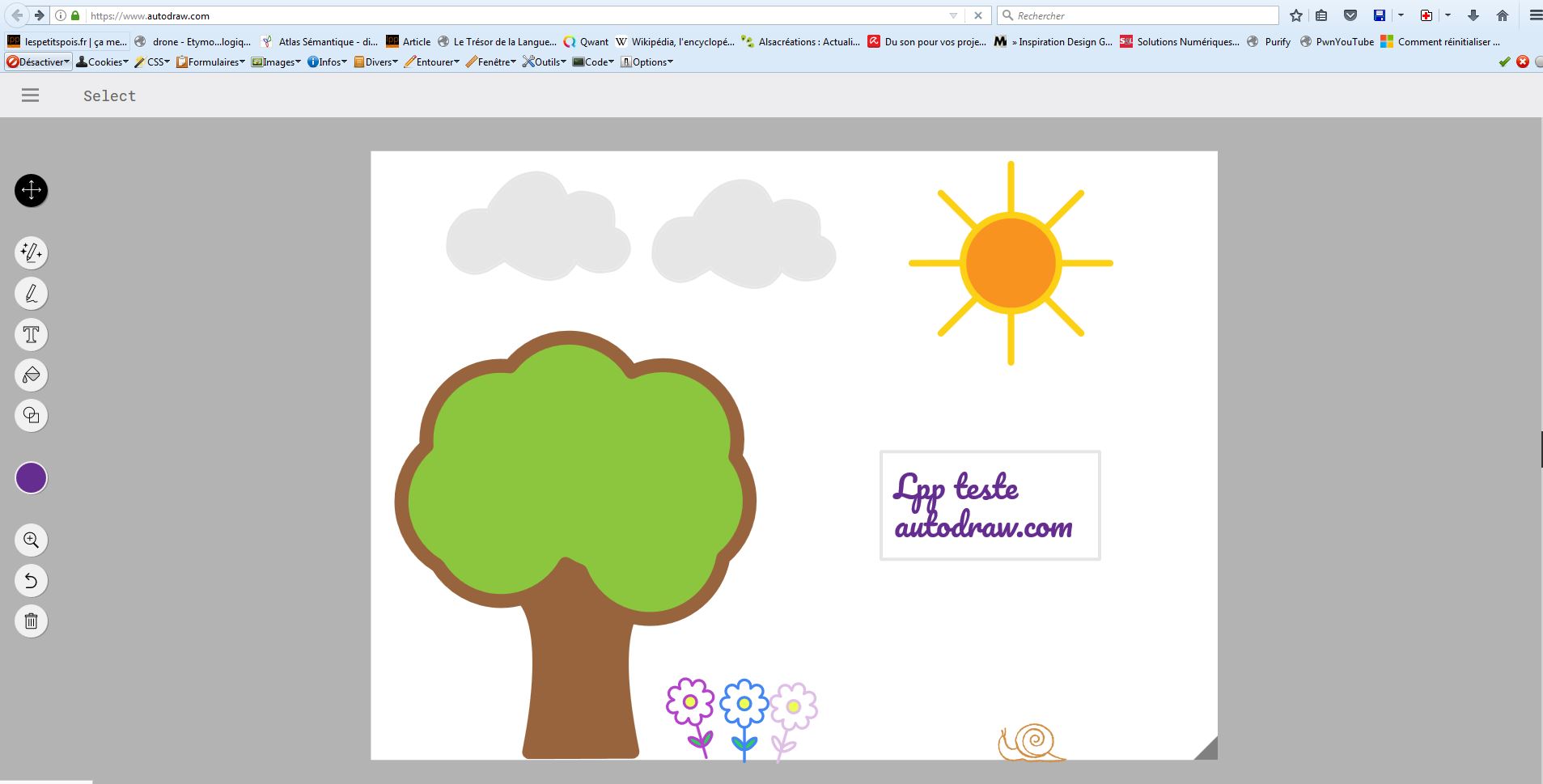The image size is (1543, 784).
Task: Open the Entourer toolbar menu
Action: click(x=431, y=61)
